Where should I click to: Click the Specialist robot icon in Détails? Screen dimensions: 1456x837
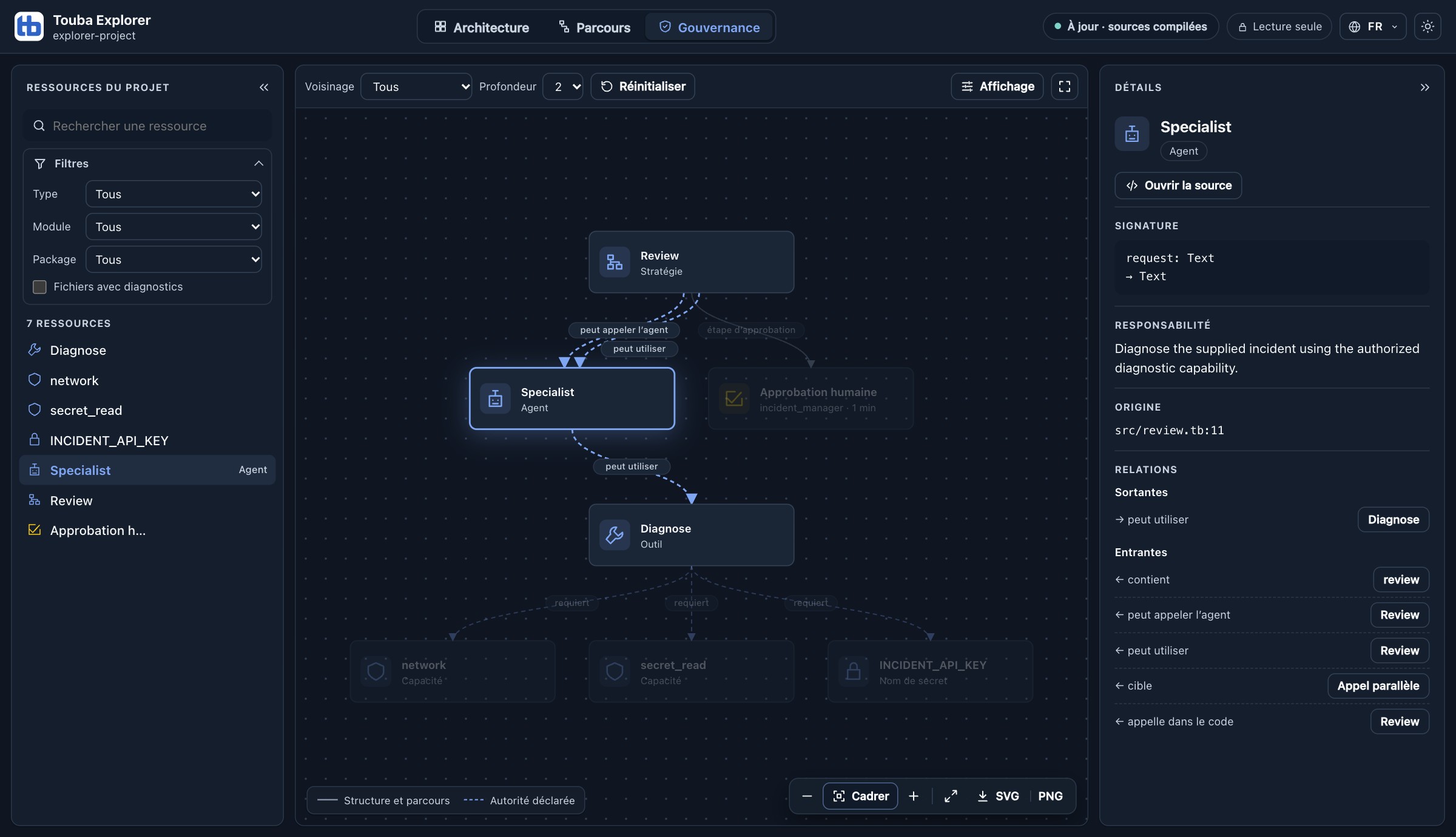click(x=1131, y=134)
